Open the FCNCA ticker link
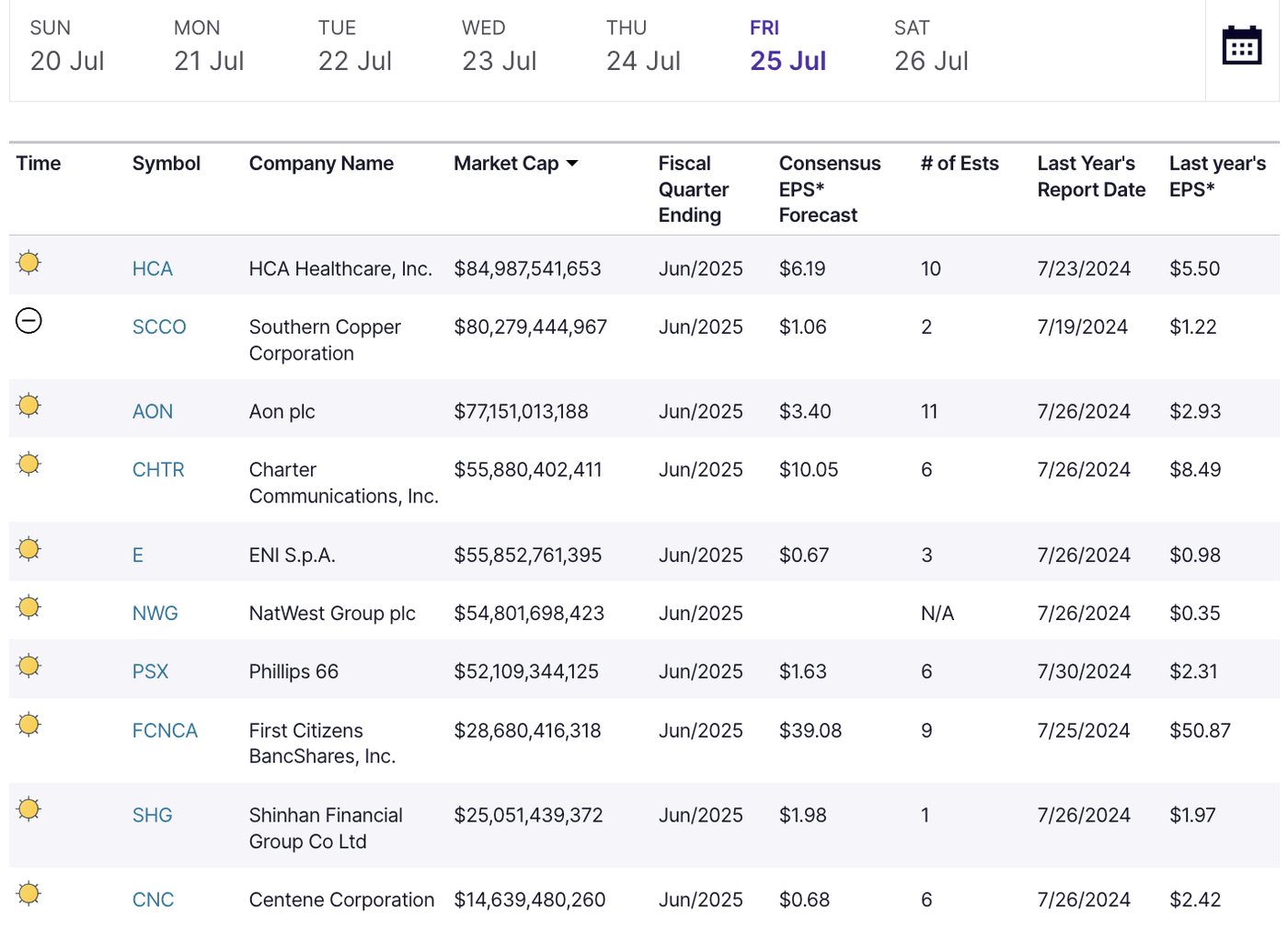This screenshot has height=942, width=1288. 166,730
